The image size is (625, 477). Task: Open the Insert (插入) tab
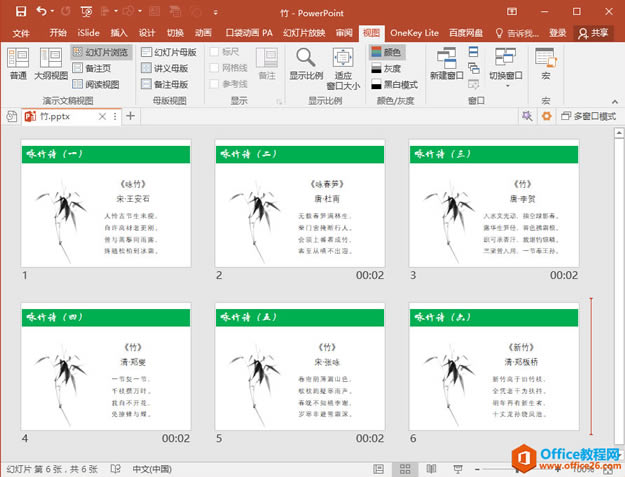coord(118,33)
